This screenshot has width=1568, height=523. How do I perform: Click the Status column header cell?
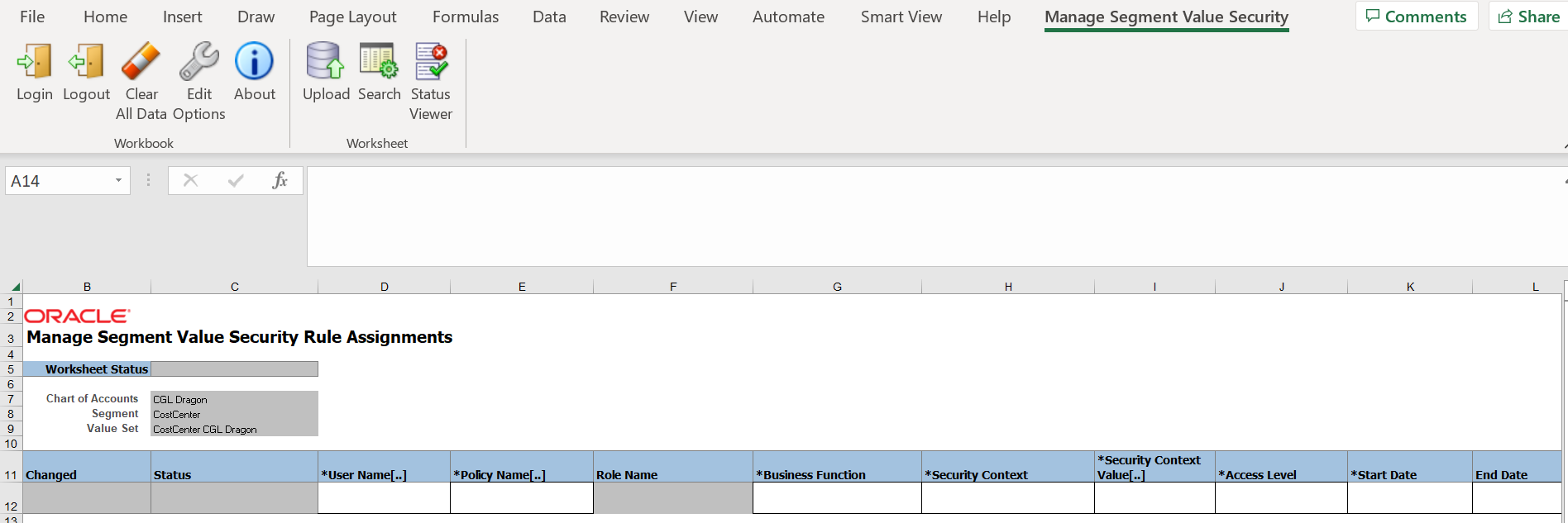[234, 467]
